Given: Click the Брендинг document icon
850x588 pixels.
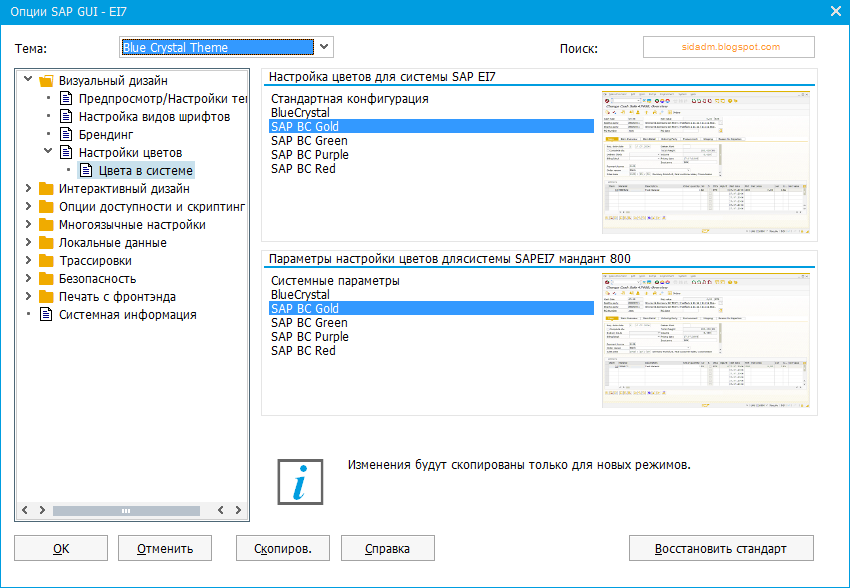Looking at the screenshot, I should [66, 134].
